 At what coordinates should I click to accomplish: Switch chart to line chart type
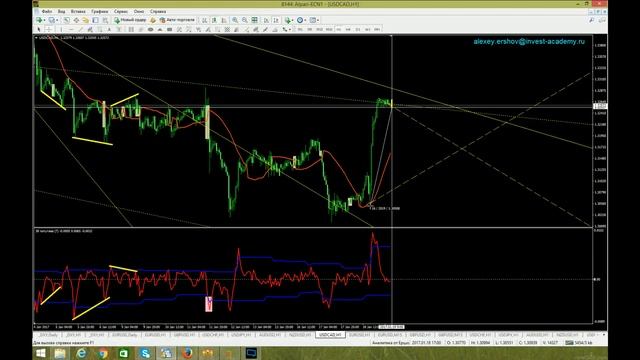pos(223,20)
